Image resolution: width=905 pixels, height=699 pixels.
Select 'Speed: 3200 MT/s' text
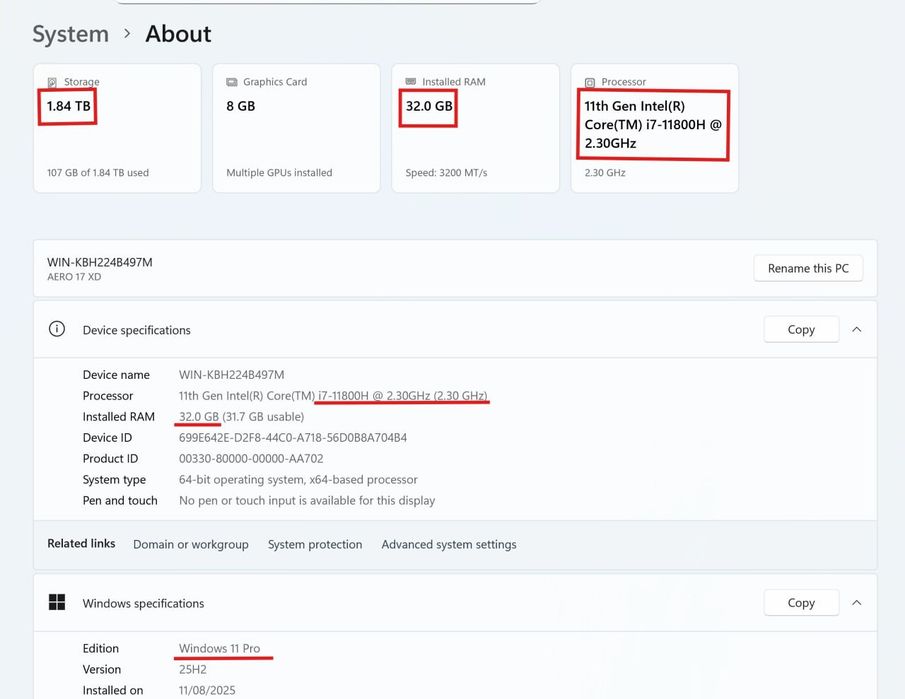(x=446, y=173)
